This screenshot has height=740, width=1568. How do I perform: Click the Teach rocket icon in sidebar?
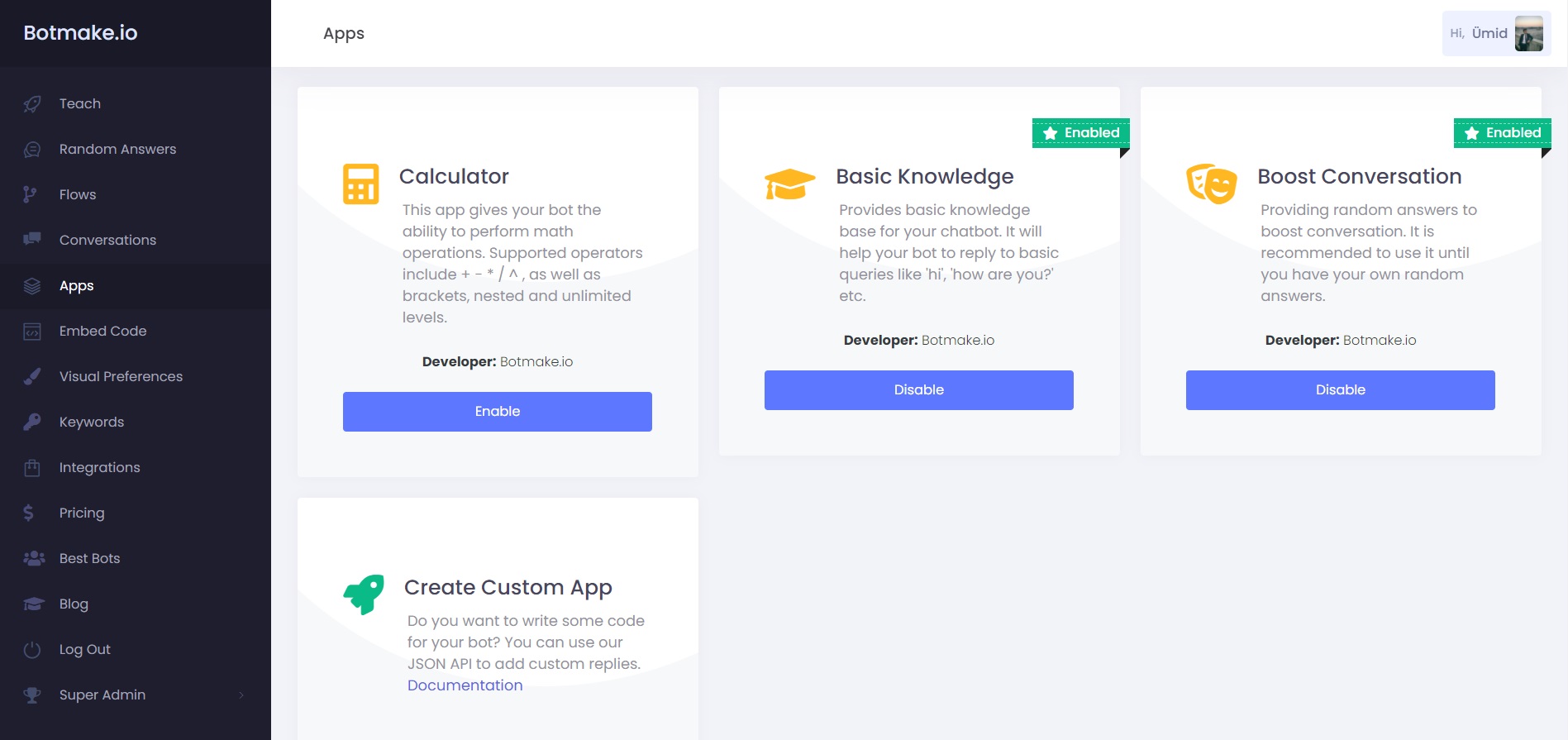[32, 104]
